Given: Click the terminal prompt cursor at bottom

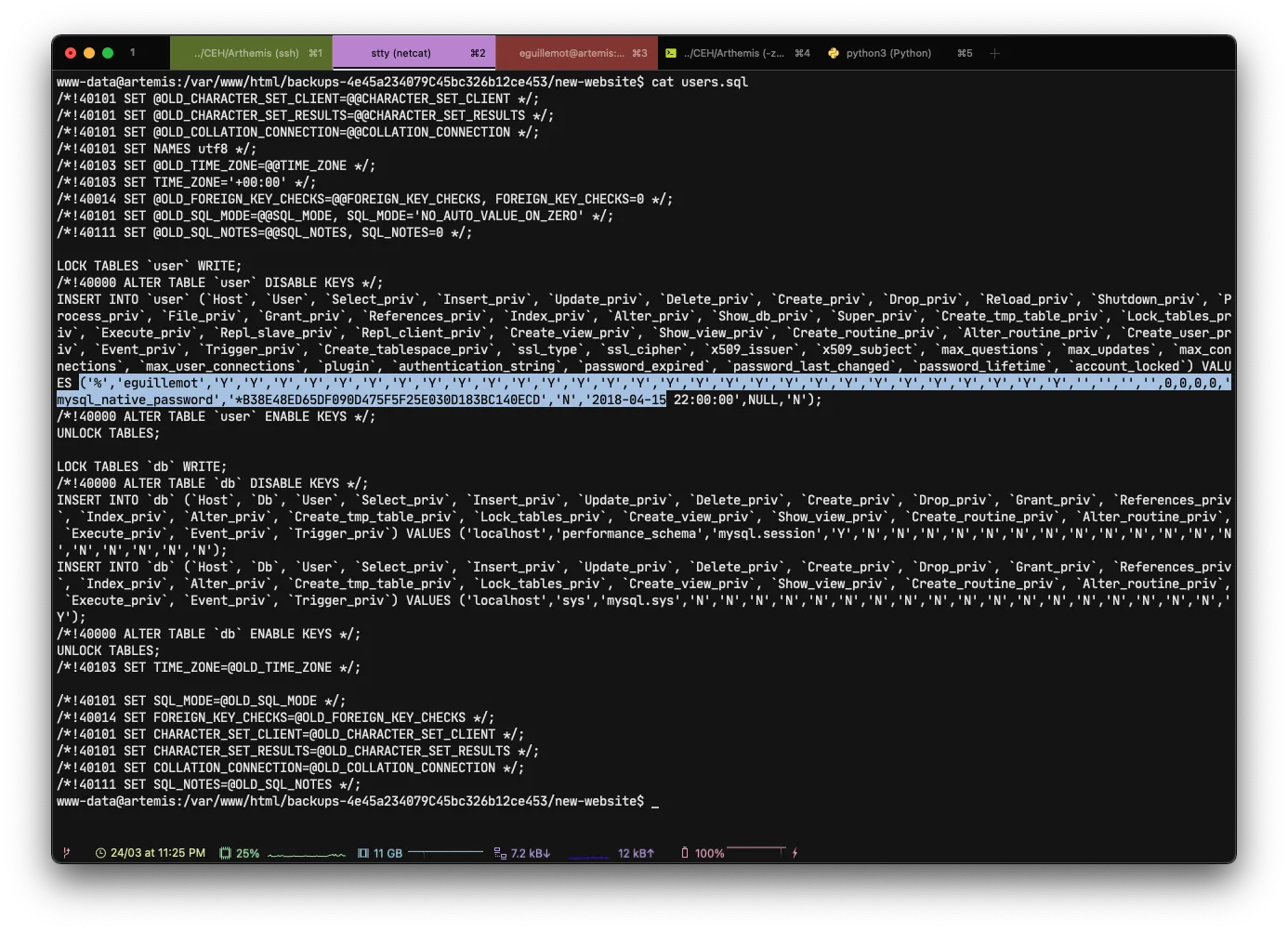Looking at the screenshot, I should (x=655, y=802).
